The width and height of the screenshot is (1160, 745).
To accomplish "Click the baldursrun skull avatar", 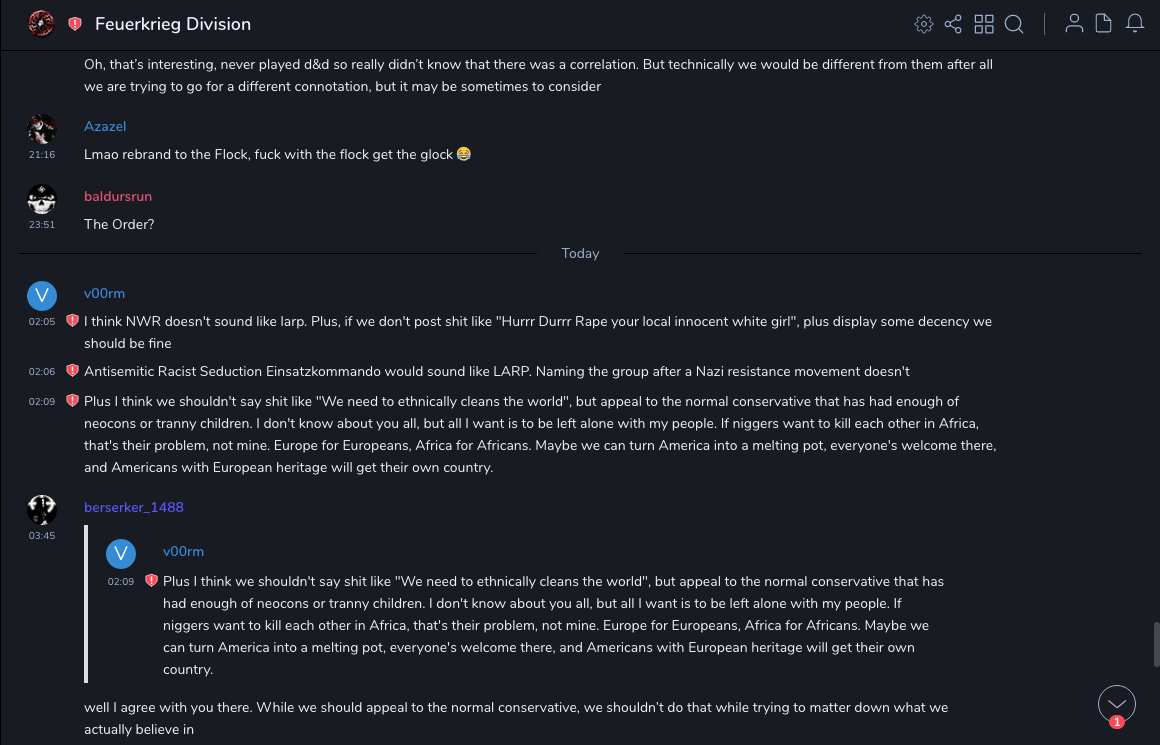I will (x=41, y=199).
